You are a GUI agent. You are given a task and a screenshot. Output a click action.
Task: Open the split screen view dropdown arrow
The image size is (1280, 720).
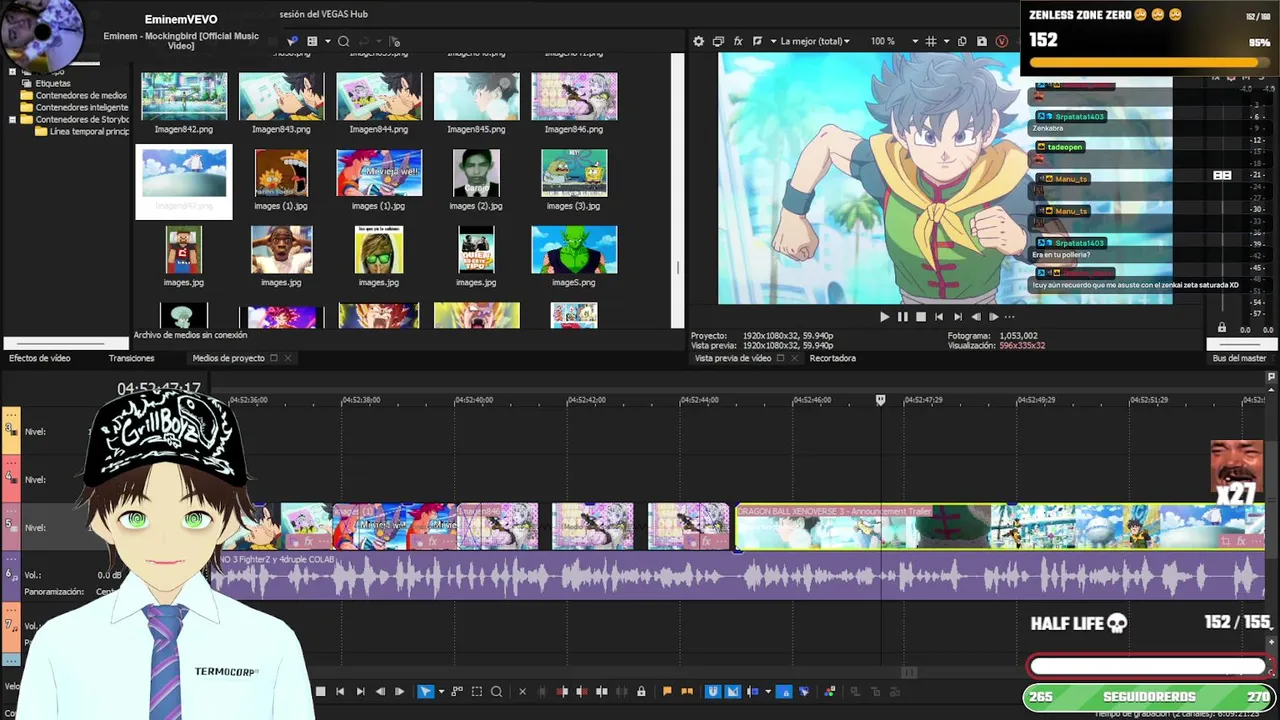773,41
